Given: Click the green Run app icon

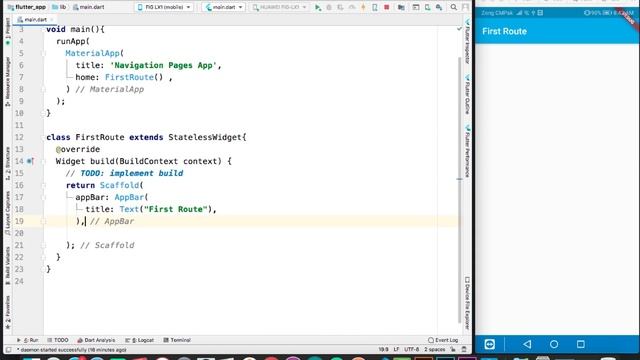Looking at the screenshot, I should pos(318,7).
